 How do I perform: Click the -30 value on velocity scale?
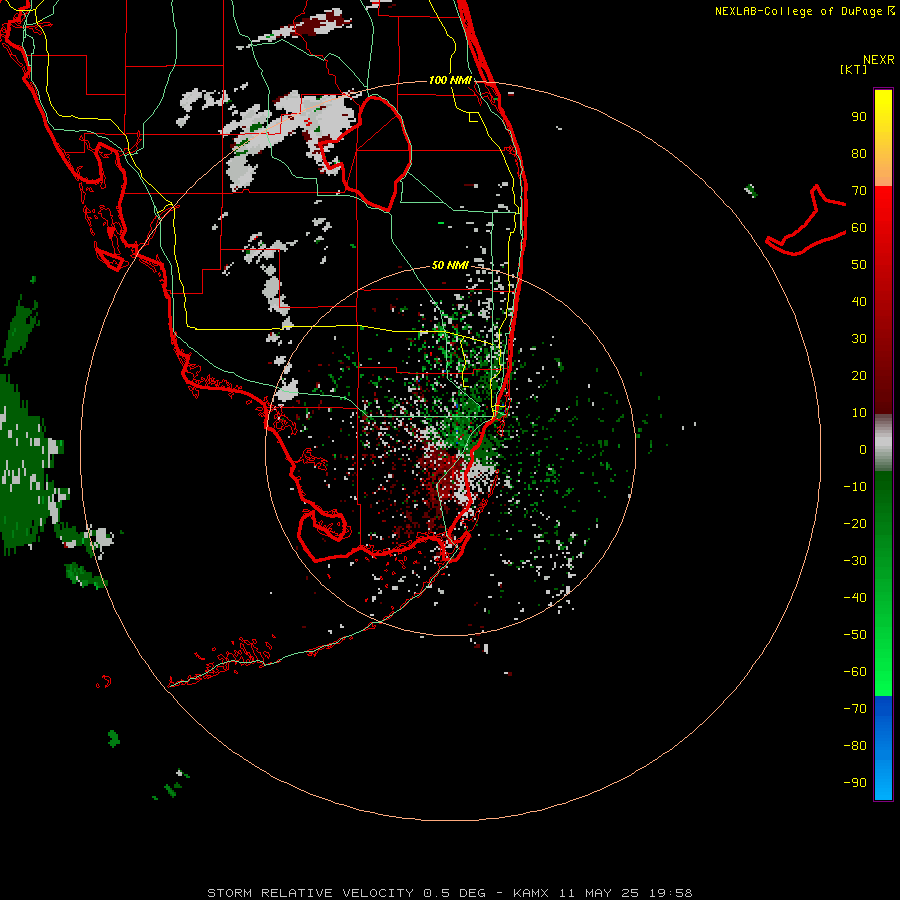click(855, 561)
